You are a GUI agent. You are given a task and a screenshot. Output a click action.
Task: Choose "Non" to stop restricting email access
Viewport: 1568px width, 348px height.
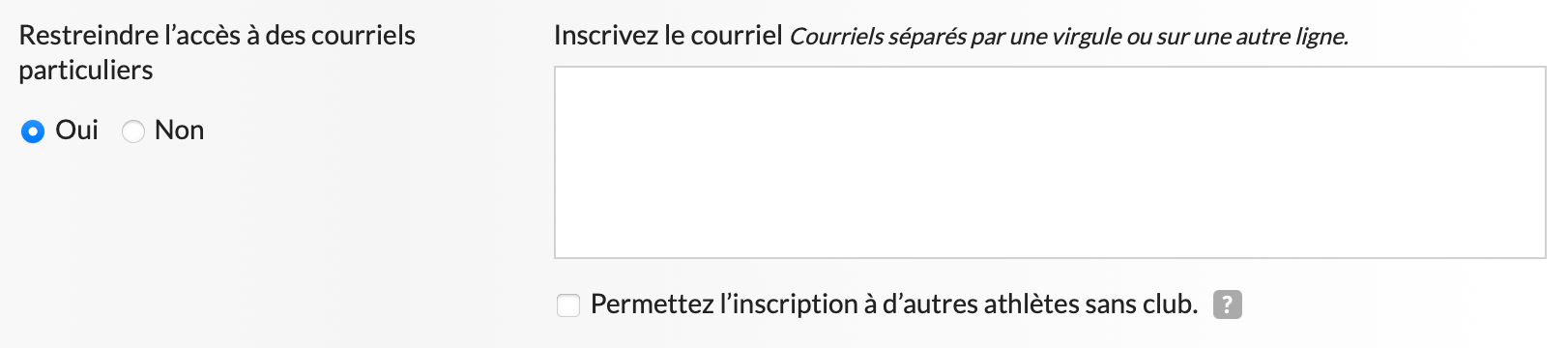point(132,131)
